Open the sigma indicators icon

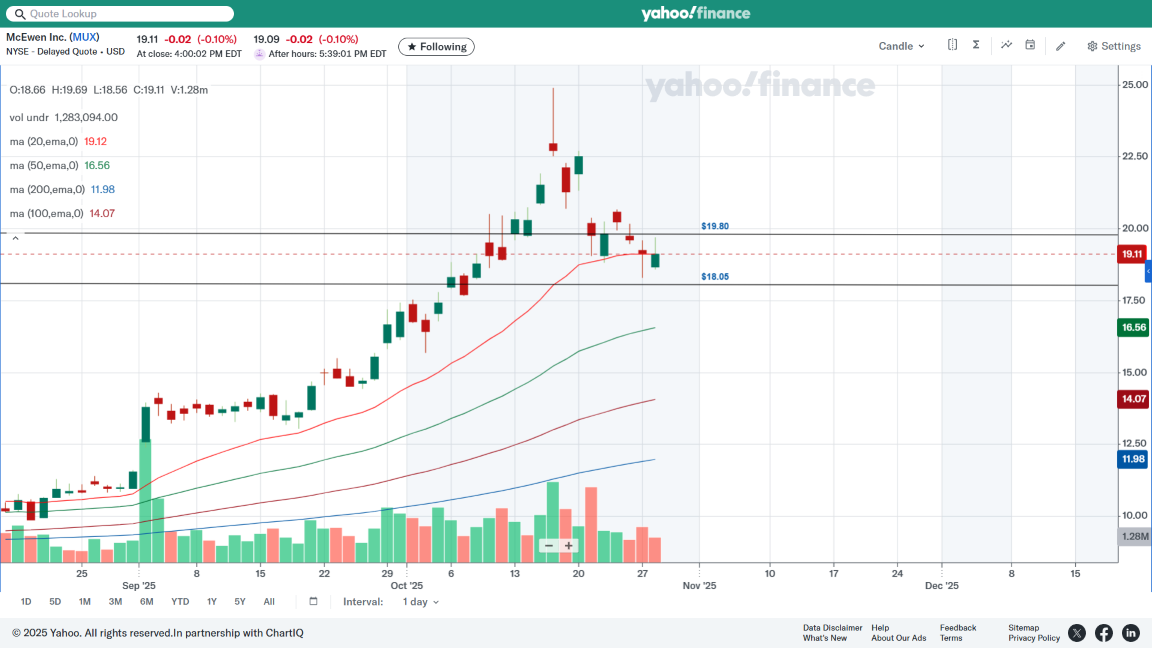pyautogui.click(x=976, y=45)
